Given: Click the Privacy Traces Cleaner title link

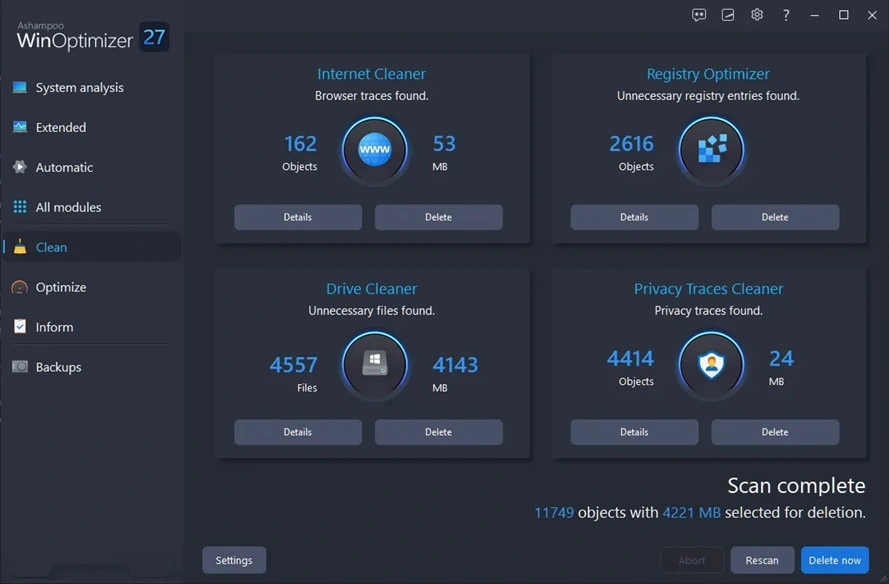Looking at the screenshot, I should (708, 289).
